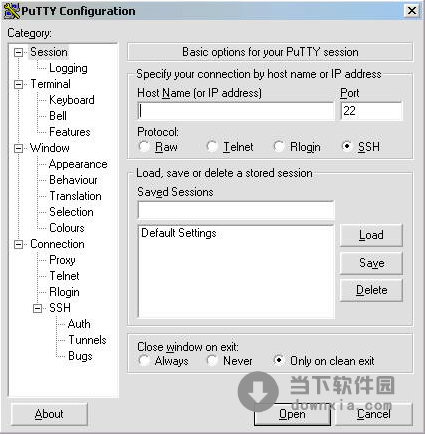Collapse the Connection tree node
This screenshot has height=436, width=425.
point(18,244)
